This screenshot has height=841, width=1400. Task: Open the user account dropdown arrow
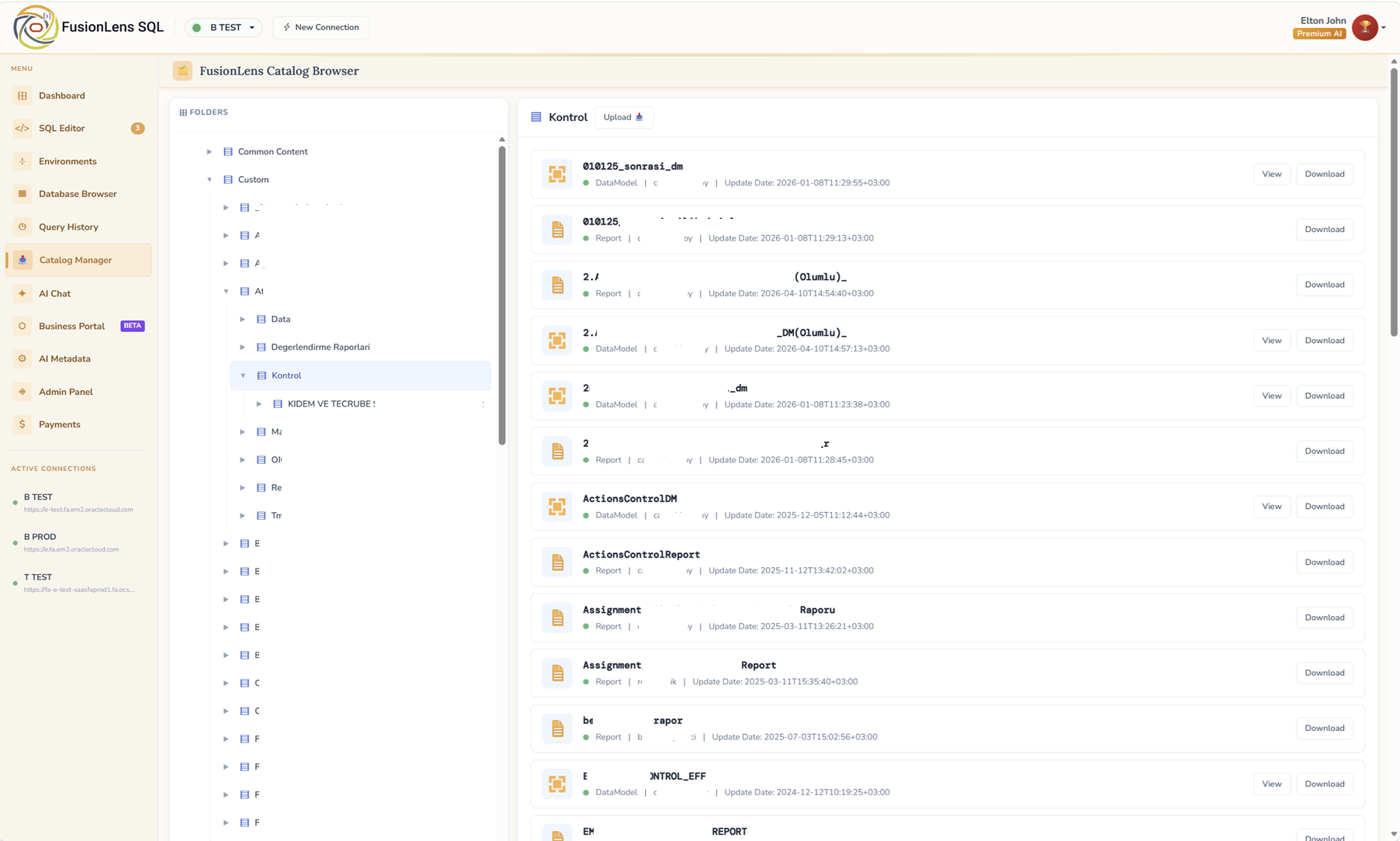(1384, 28)
